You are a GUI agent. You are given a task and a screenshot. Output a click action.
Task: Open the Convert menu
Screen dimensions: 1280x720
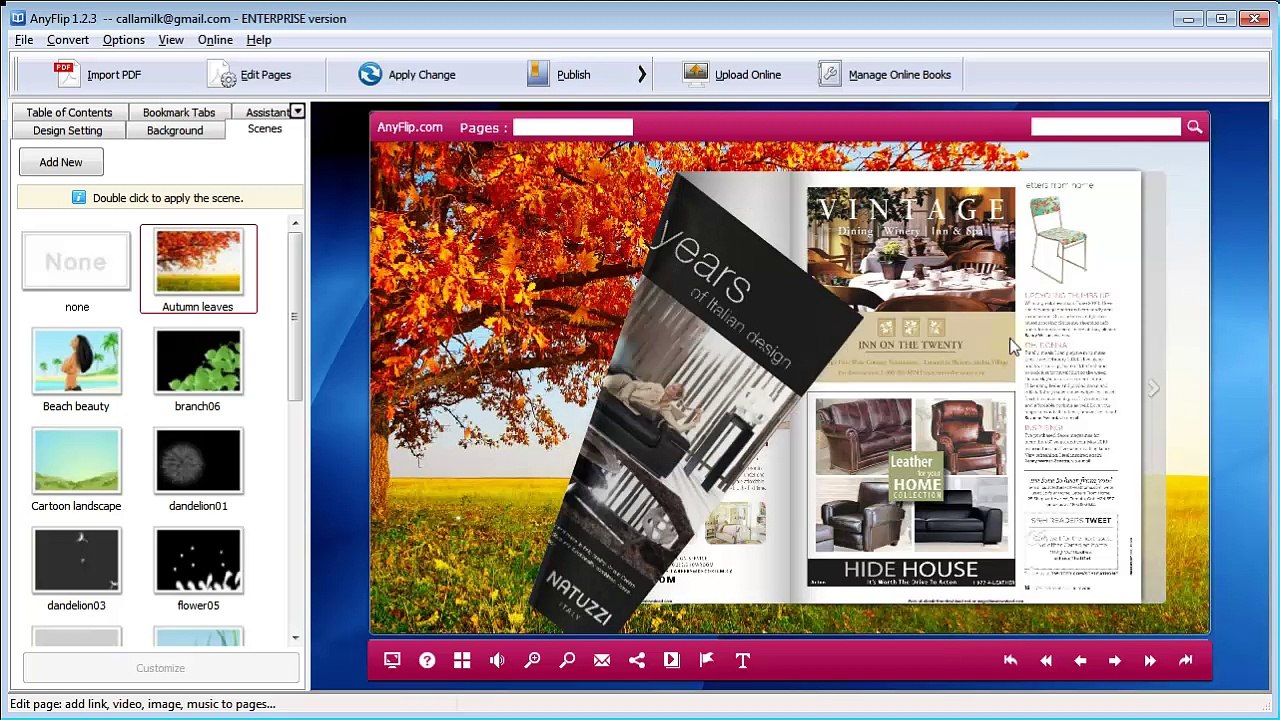[x=68, y=40]
